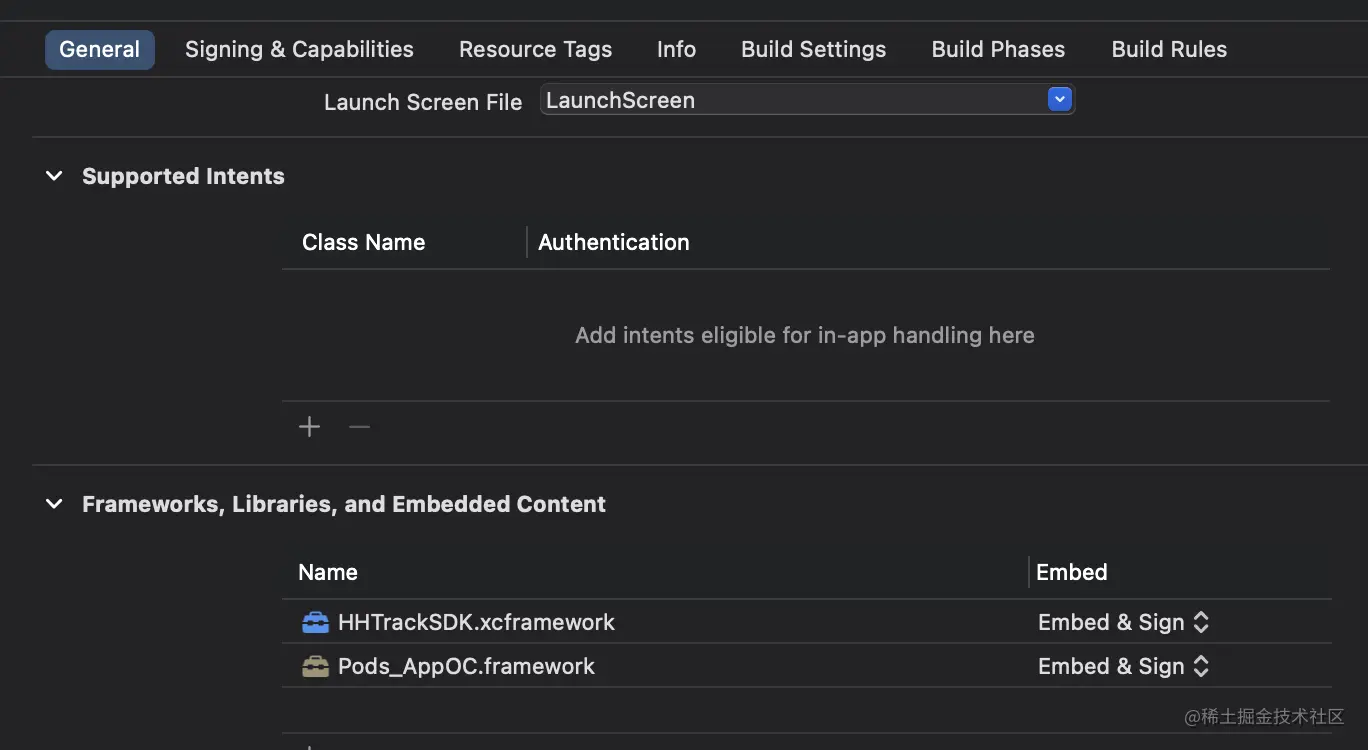Viewport: 1368px width, 750px height.
Task: Select the Build Rules tab
Action: point(1169,50)
